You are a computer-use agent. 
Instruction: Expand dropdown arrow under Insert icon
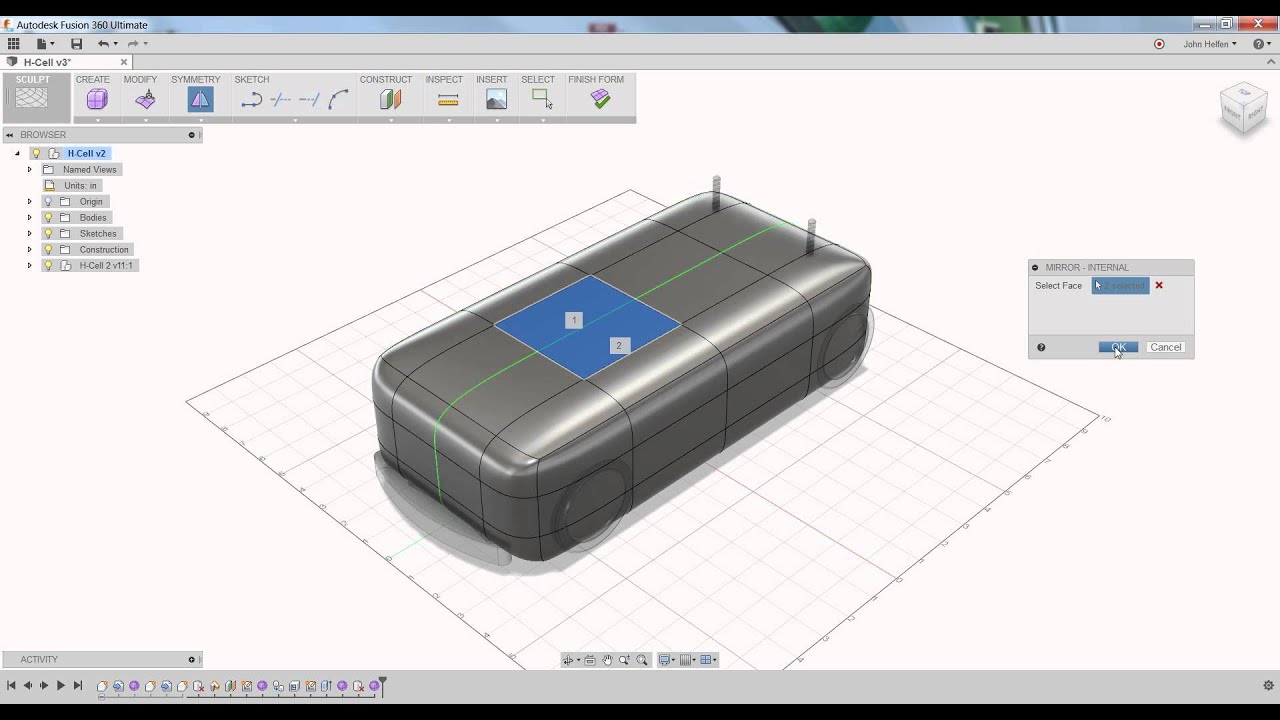click(x=496, y=120)
